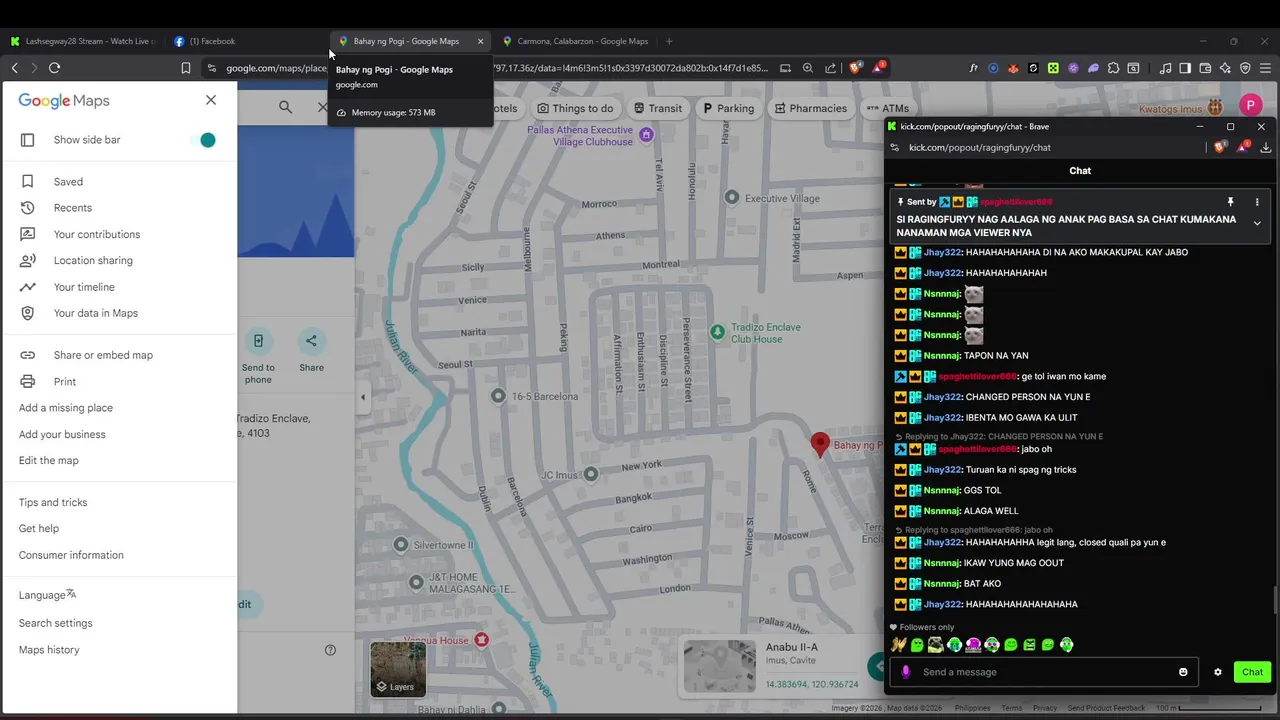1280x720 pixels.
Task: Open Saved places
Action: [68, 182]
